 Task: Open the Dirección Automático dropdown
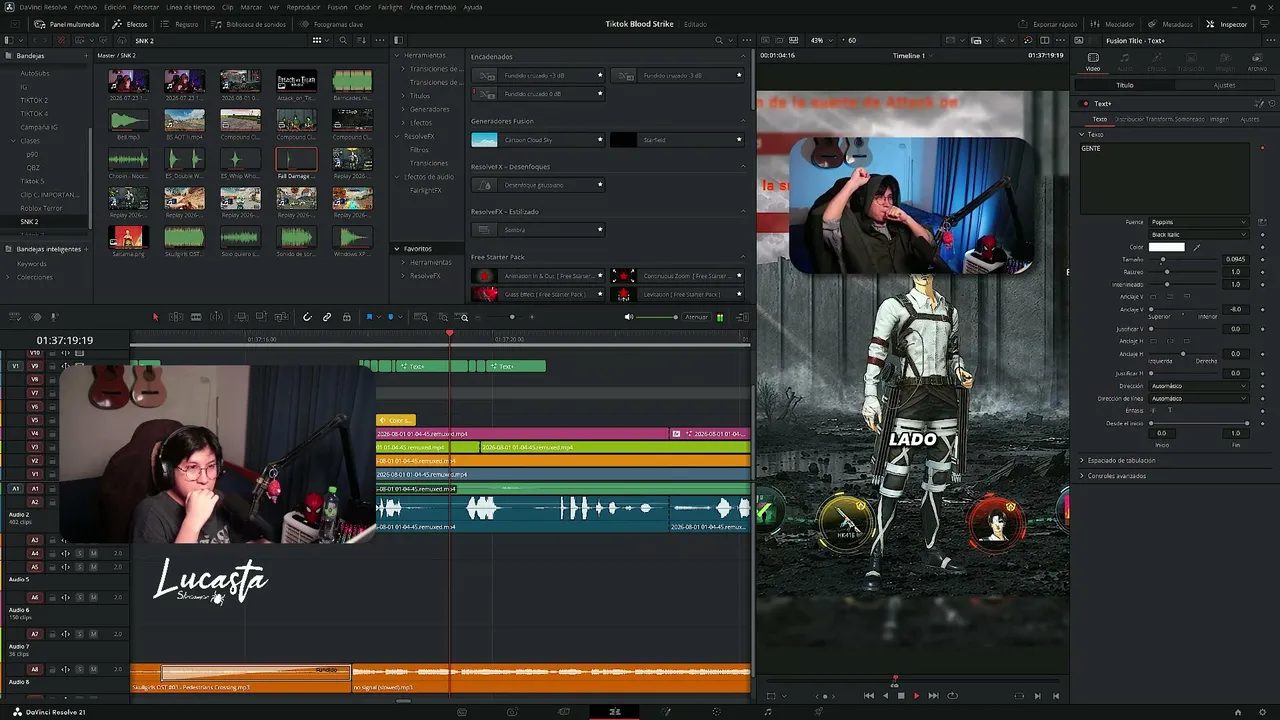pyautogui.click(x=1198, y=386)
